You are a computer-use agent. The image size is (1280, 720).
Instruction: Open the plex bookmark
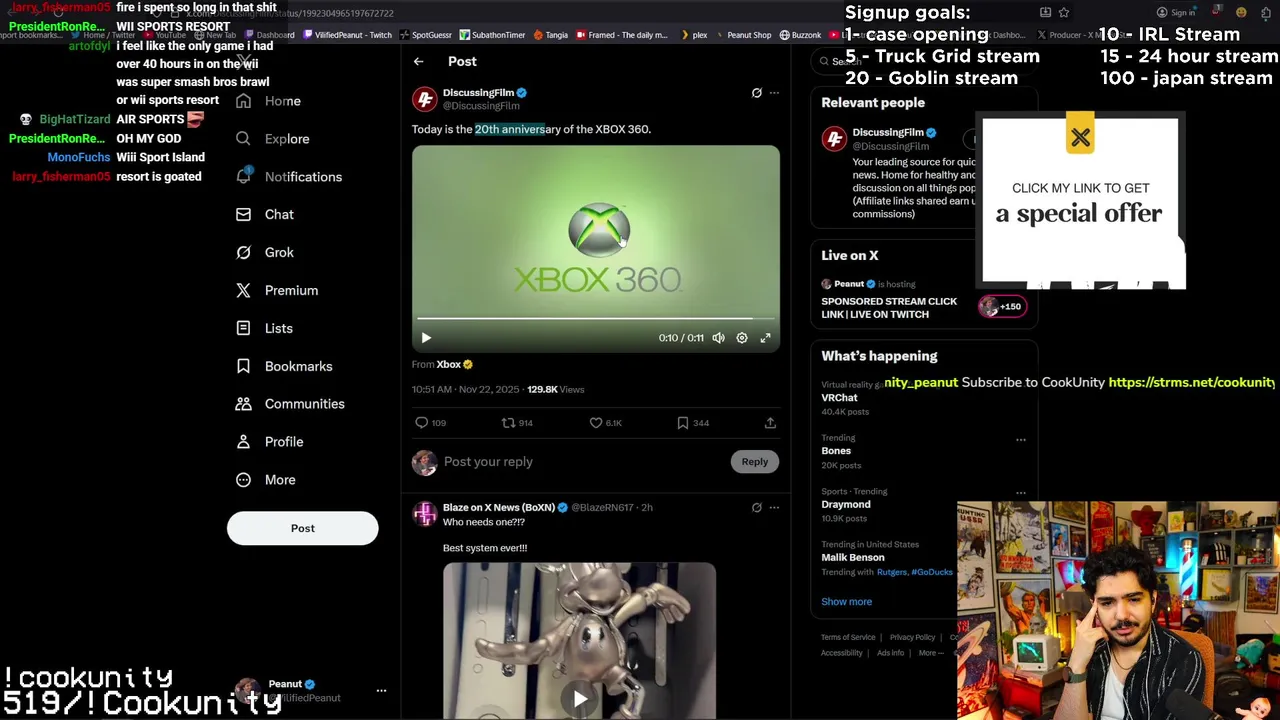click(x=693, y=35)
